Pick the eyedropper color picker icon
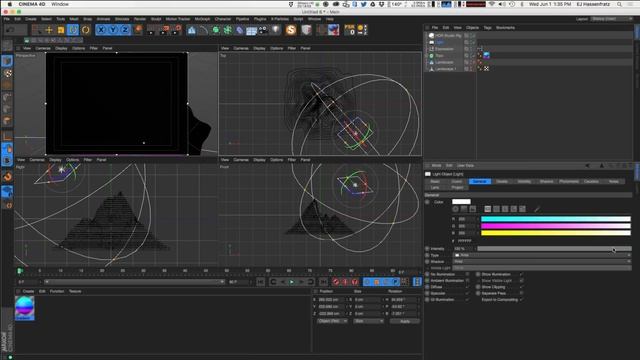This screenshot has width=640, height=360. click(537, 209)
